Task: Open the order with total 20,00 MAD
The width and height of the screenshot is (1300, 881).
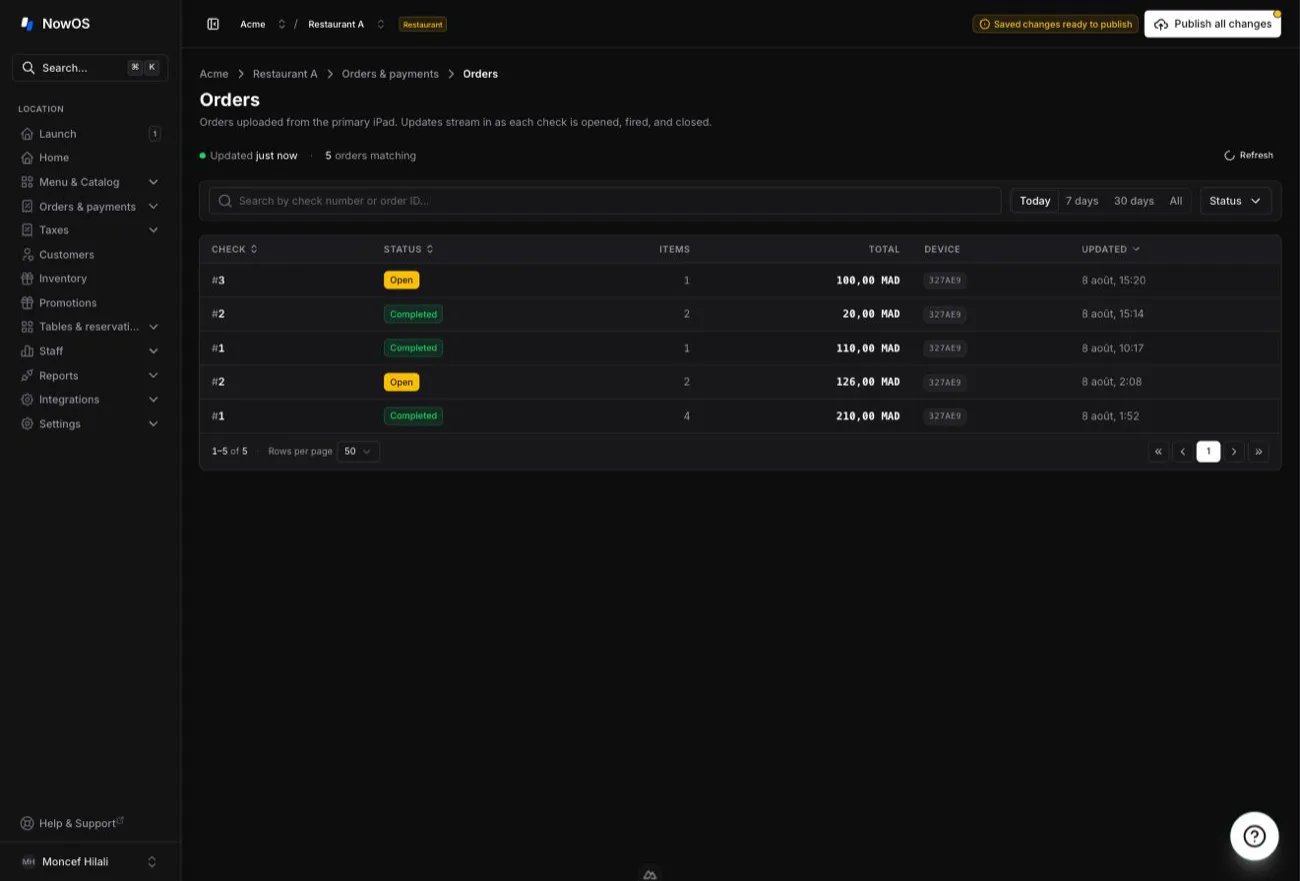Action: [740, 314]
